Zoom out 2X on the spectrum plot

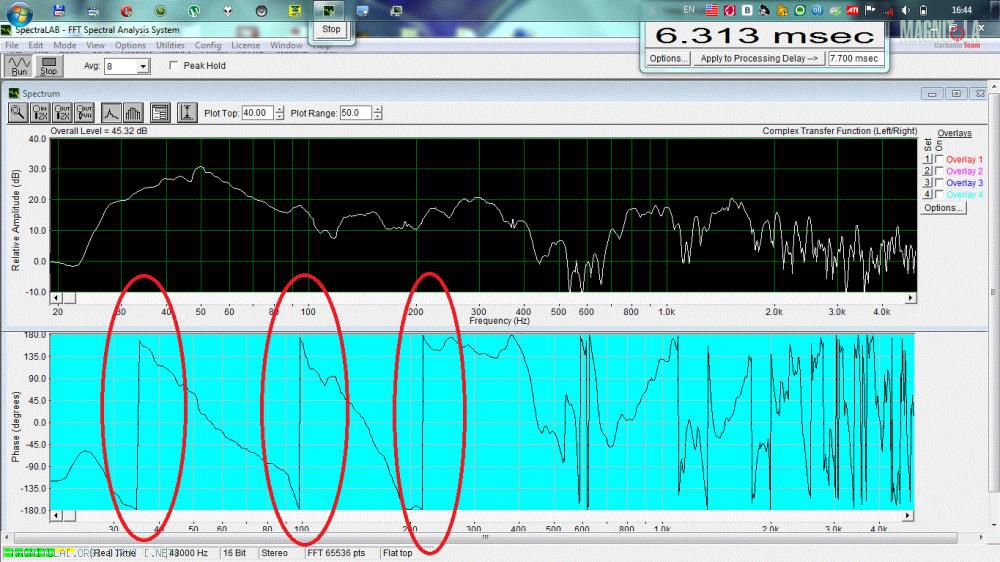[x=62, y=113]
